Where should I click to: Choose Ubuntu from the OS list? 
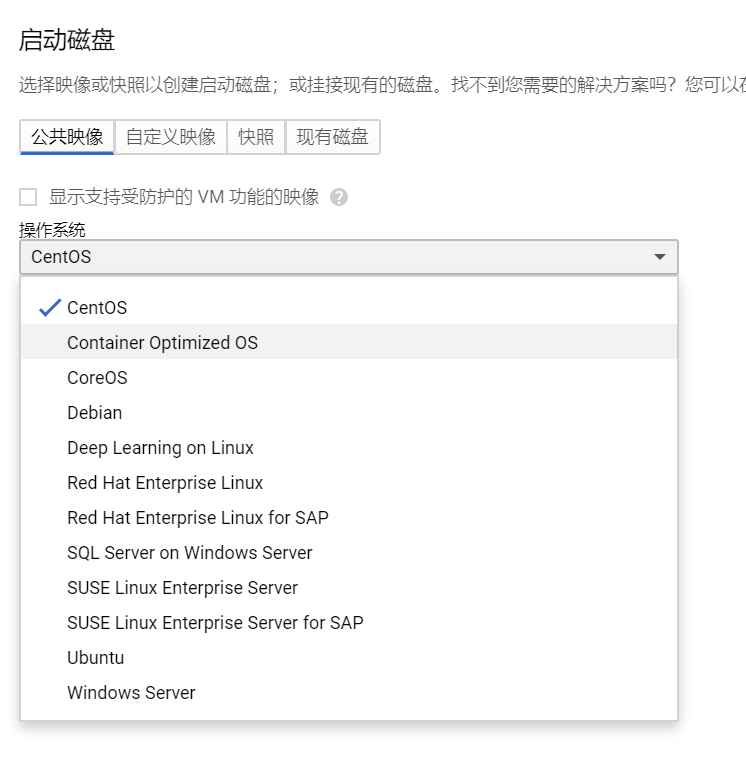95,658
